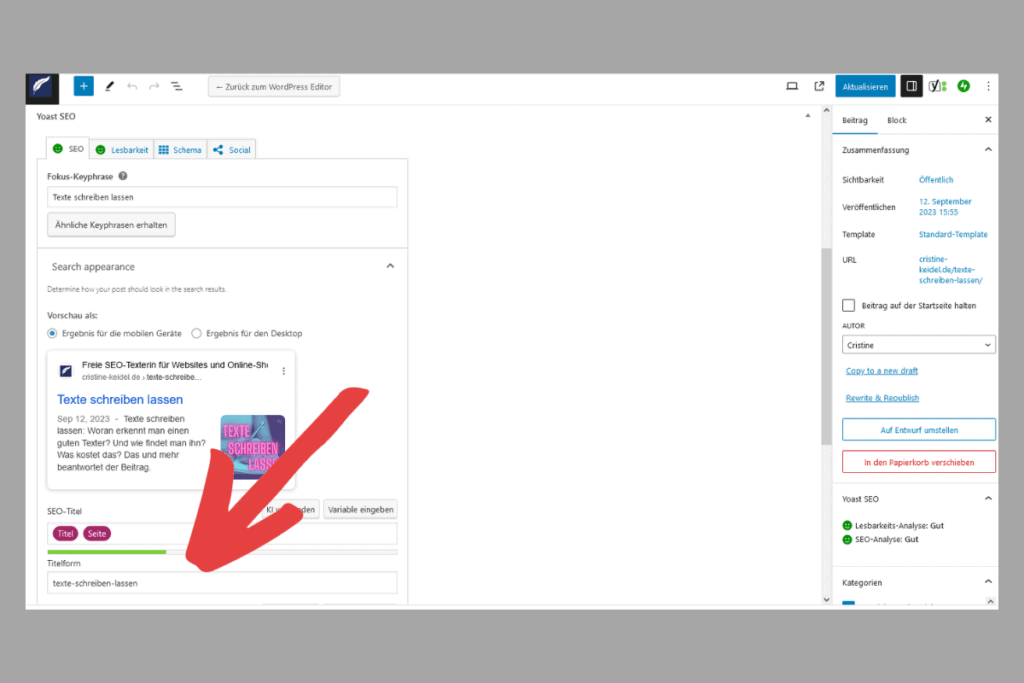Screen dimensions: 1024x683
Task: Click 'Ähnliche Keyphrasen erhalten' button
Action: click(111, 225)
